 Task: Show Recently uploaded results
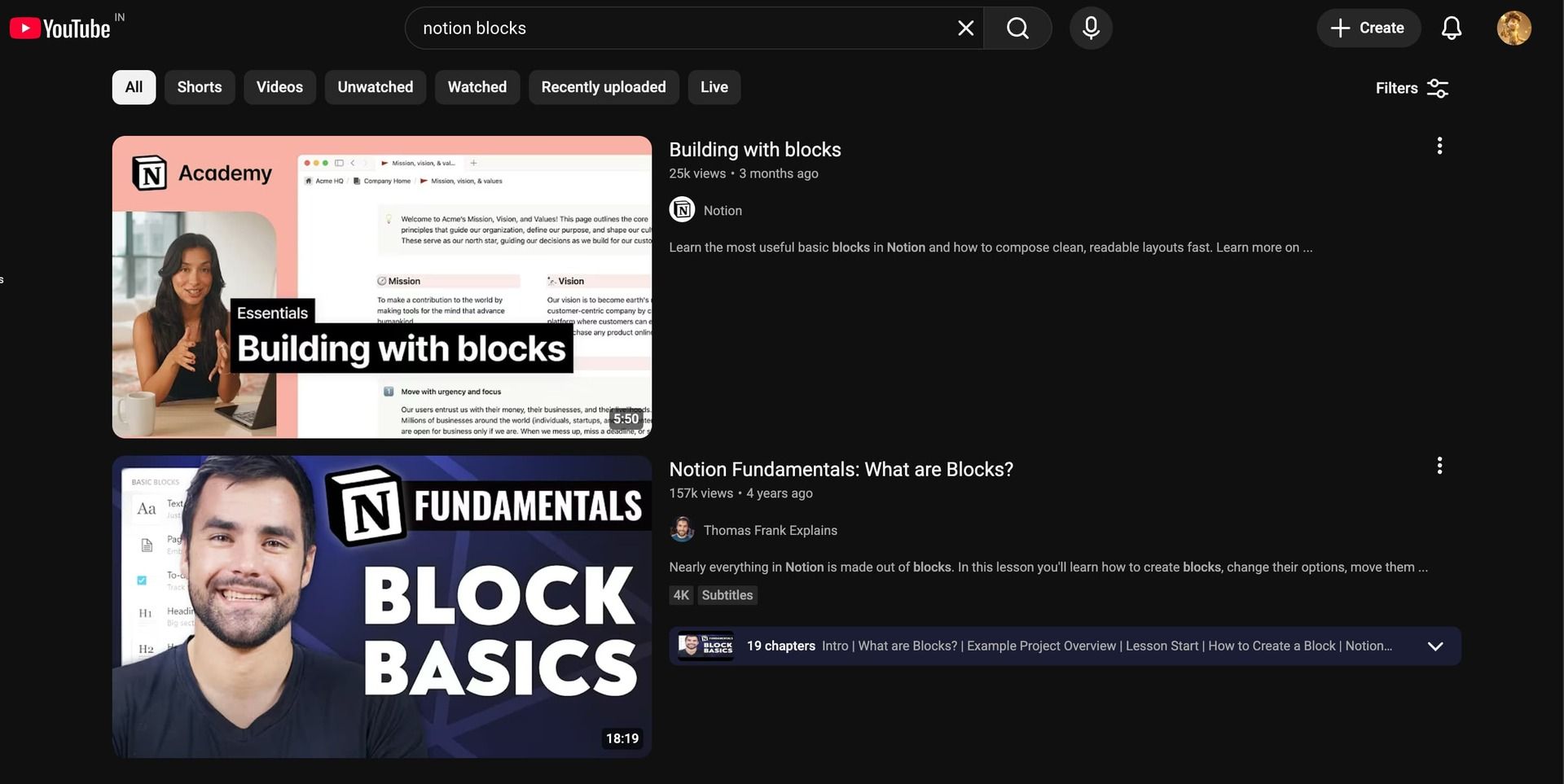pos(604,87)
